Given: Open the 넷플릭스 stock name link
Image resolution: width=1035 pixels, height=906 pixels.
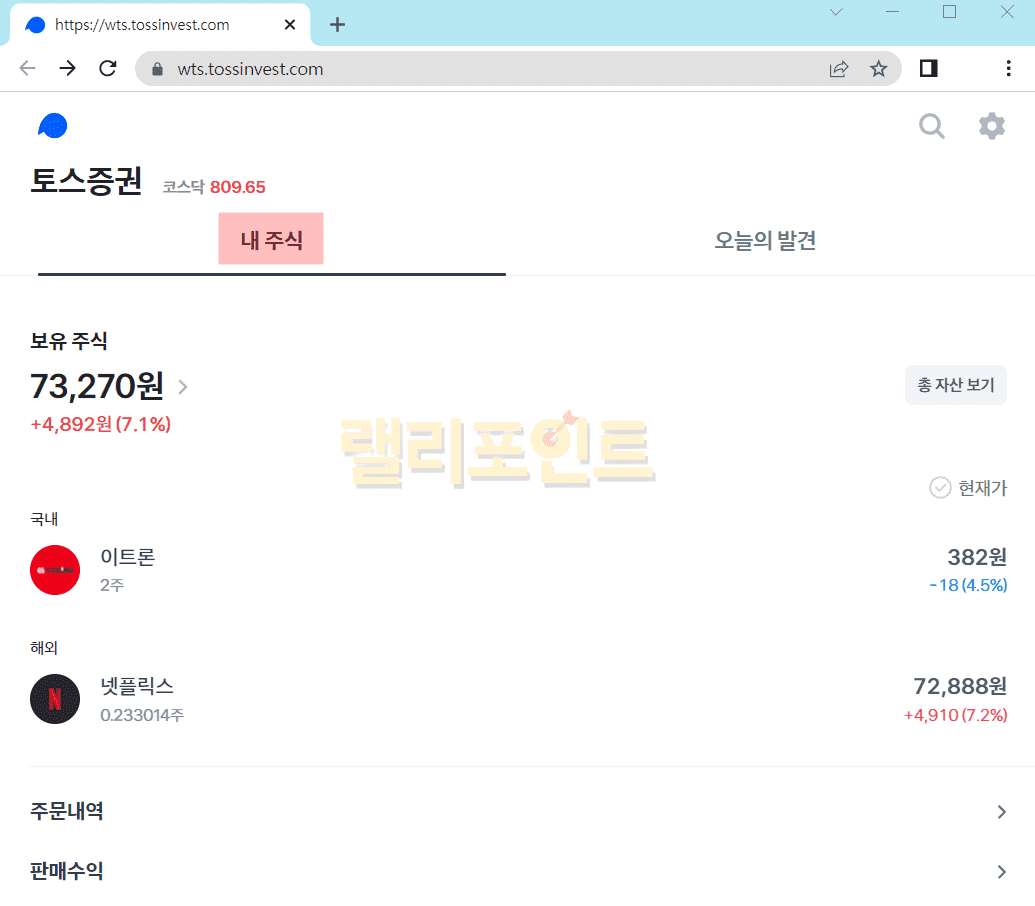Looking at the screenshot, I should (137, 686).
